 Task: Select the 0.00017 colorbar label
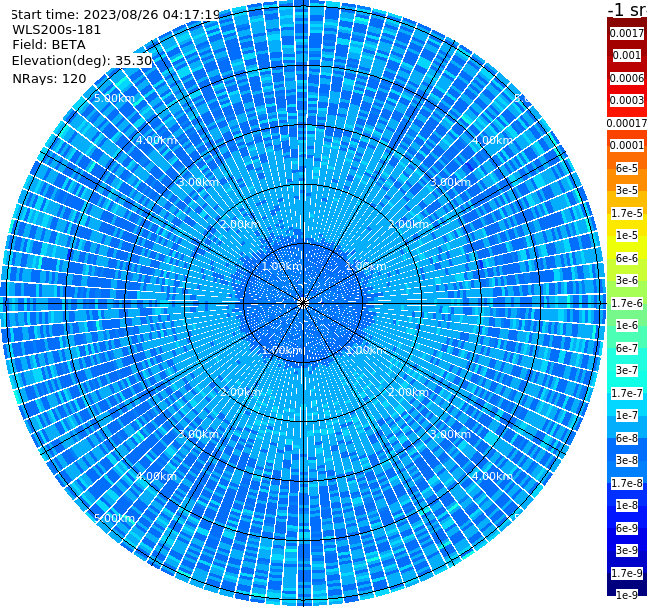tap(627, 123)
